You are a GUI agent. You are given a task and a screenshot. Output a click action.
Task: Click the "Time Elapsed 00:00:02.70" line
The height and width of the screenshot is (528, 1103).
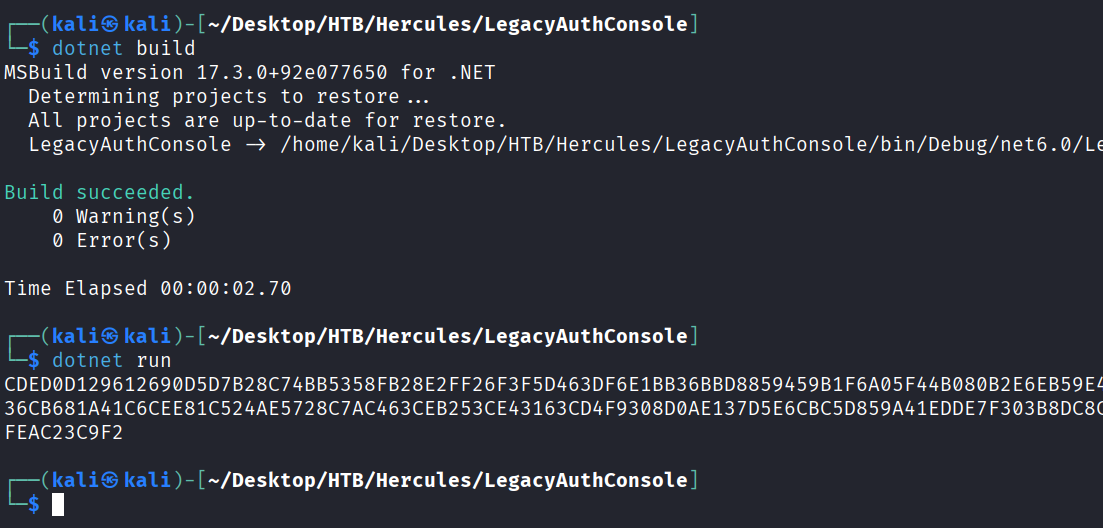click(148, 288)
